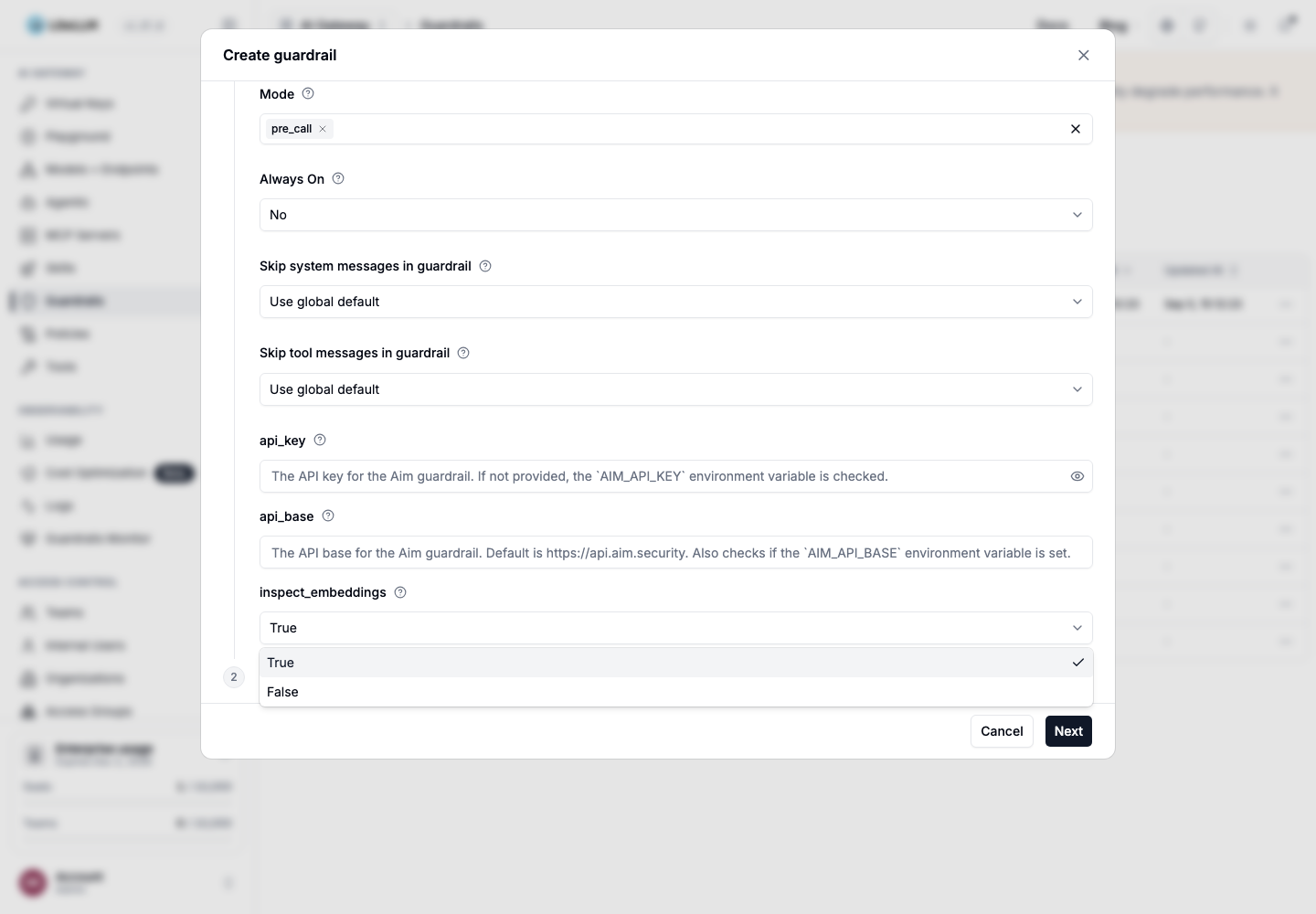Open help tooltip next to Mode label
Viewport: 1316px width, 914px height.
[x=308, y=93]
